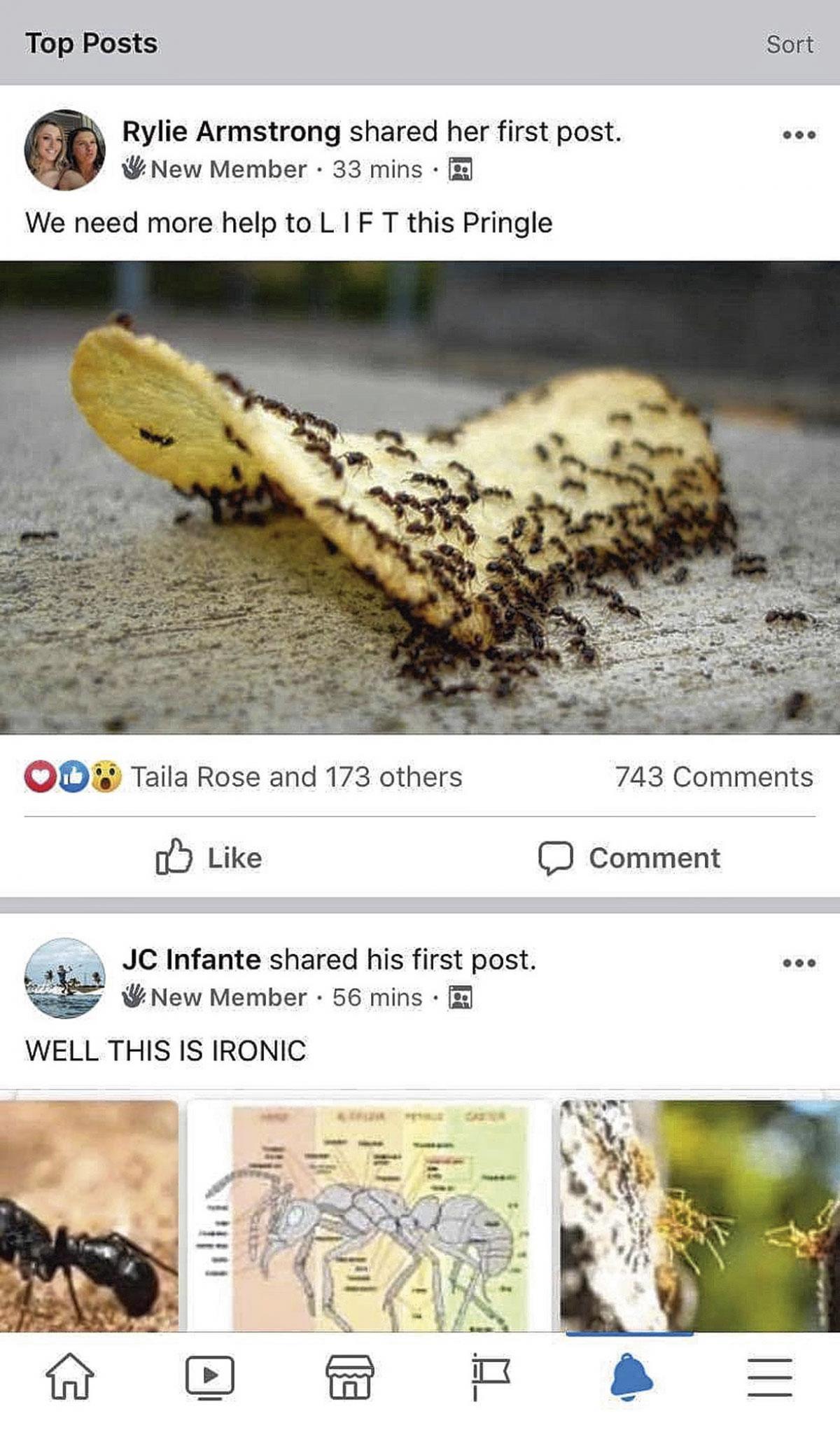This screenshot has width=840, height=1430.
Task: Like Rylie Armstrong's Pringle post
Action: click(209, 857)
